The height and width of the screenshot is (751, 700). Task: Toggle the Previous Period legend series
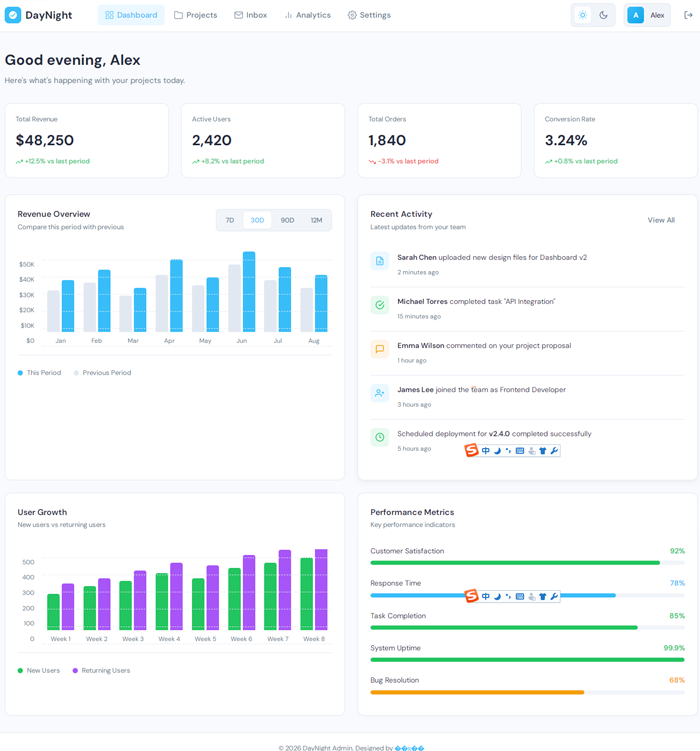tap(102, 373)
